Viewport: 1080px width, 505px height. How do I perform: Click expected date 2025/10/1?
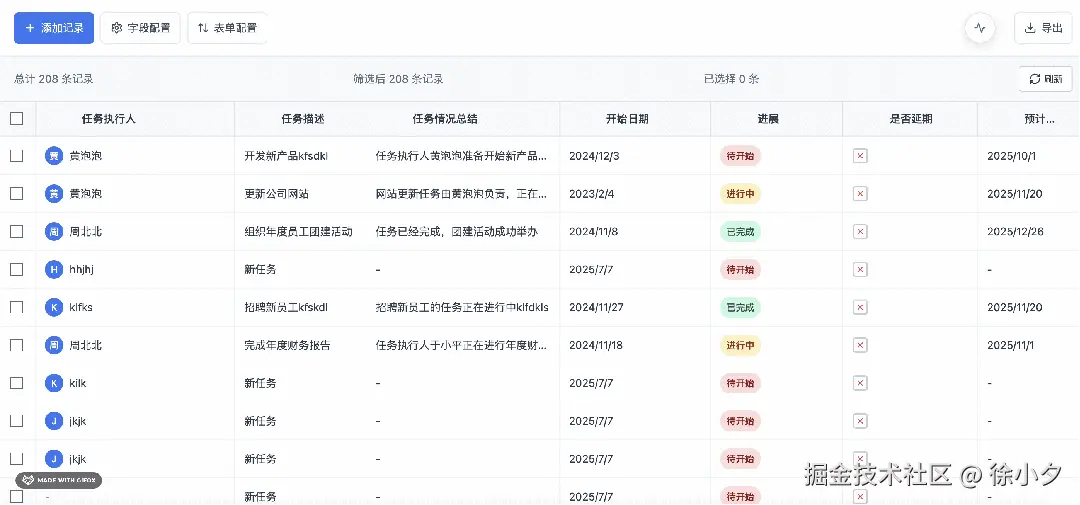pos(1012,156)
